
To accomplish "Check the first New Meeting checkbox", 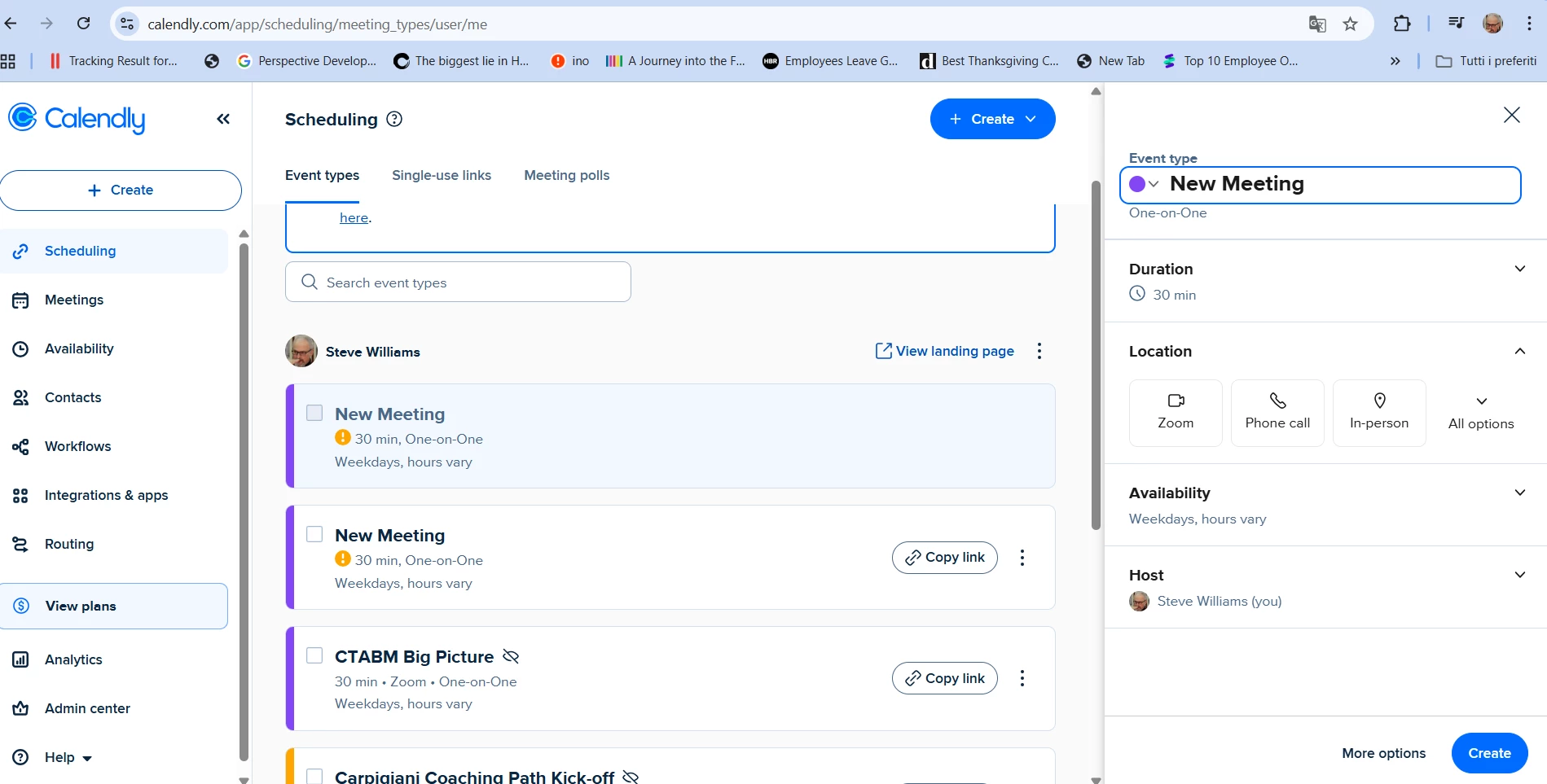I will pos(314,413).
